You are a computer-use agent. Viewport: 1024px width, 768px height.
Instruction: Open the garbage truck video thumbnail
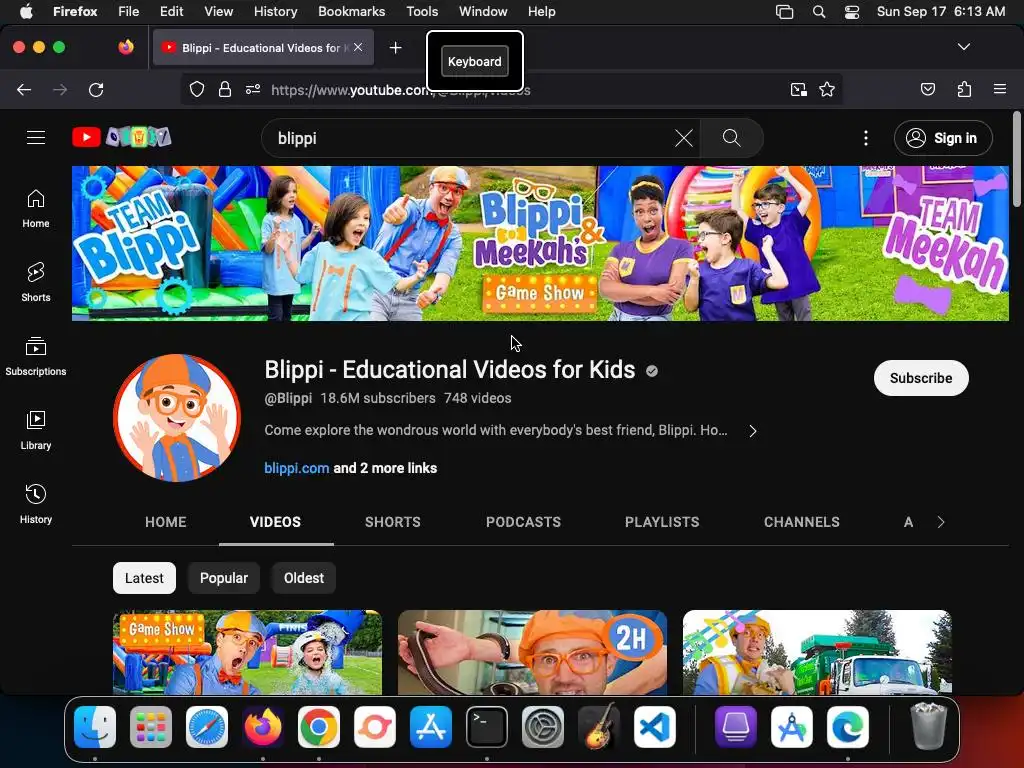[x=817, y=652]
